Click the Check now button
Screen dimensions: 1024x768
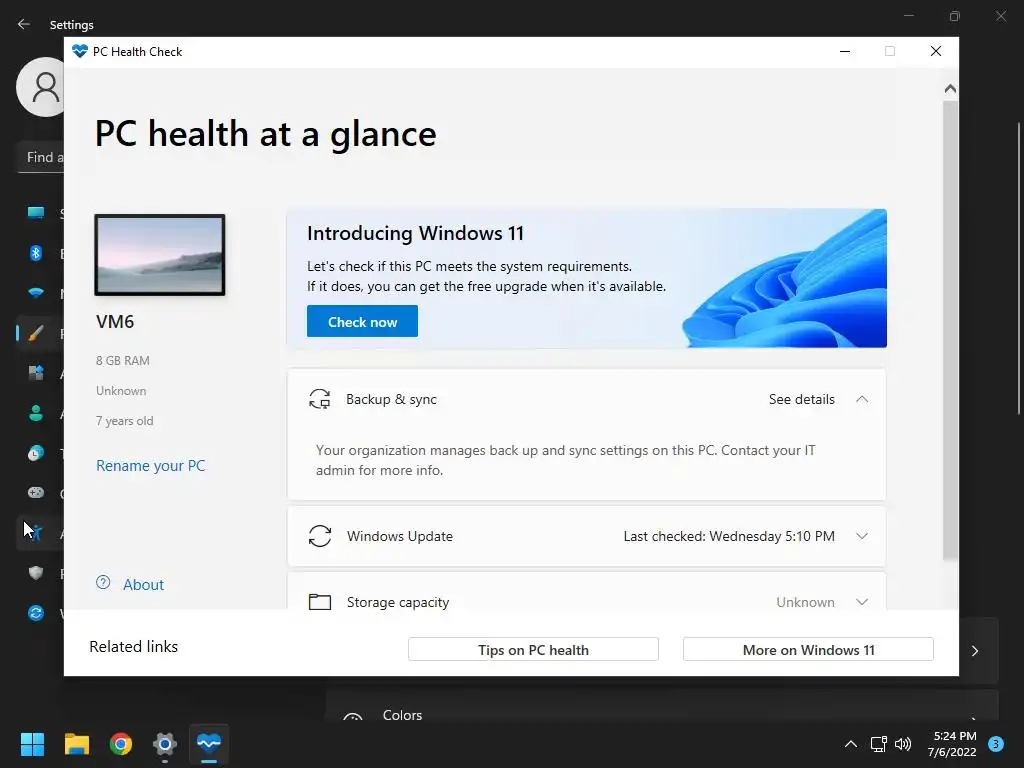pos(362,321)
